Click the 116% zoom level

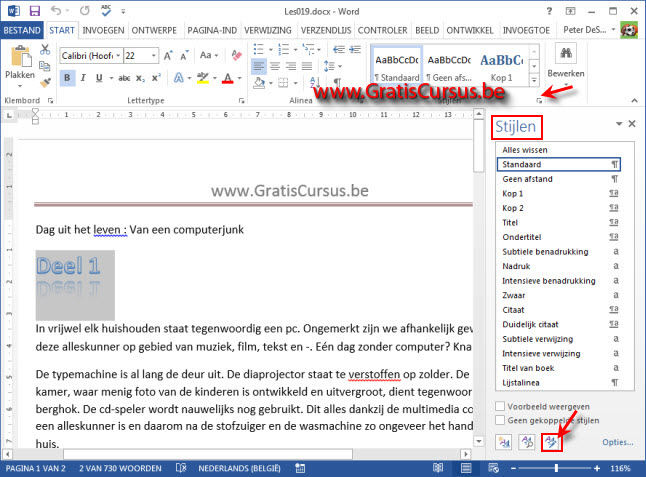(x=620, y=468)
